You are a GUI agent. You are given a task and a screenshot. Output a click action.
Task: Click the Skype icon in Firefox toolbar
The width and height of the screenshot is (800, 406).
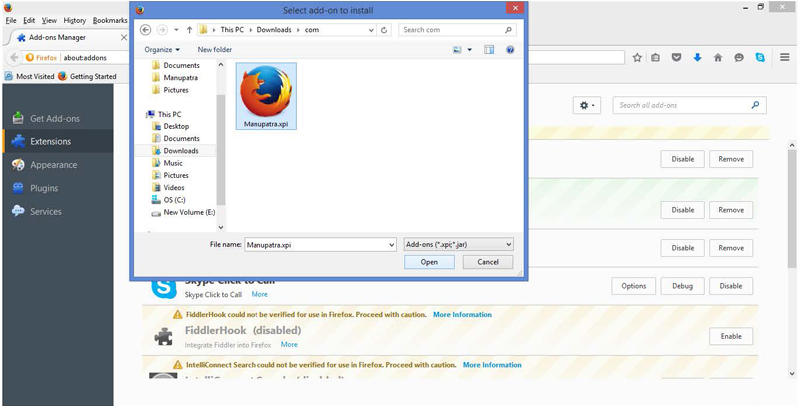[x=760, y=58]
